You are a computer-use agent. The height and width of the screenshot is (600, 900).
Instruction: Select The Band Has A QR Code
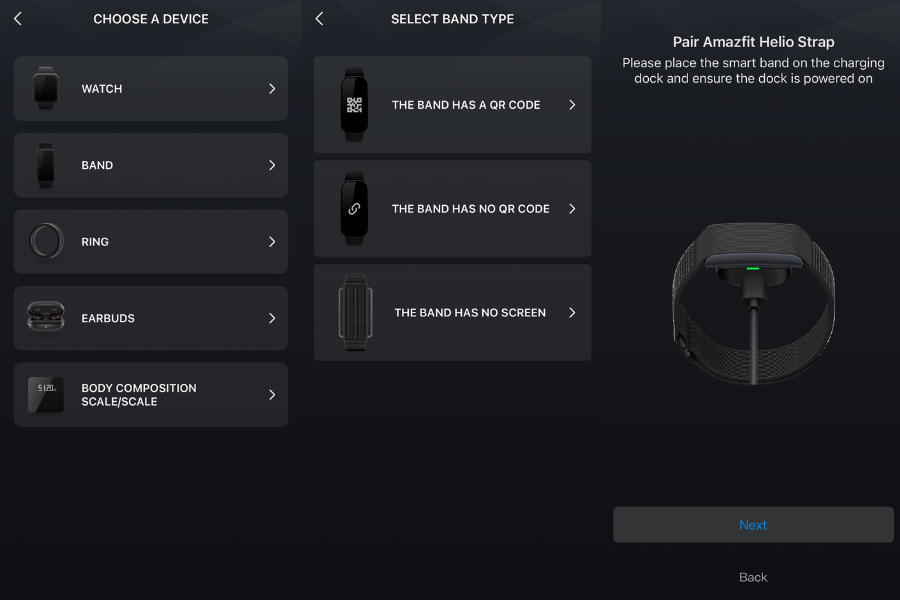466,104
